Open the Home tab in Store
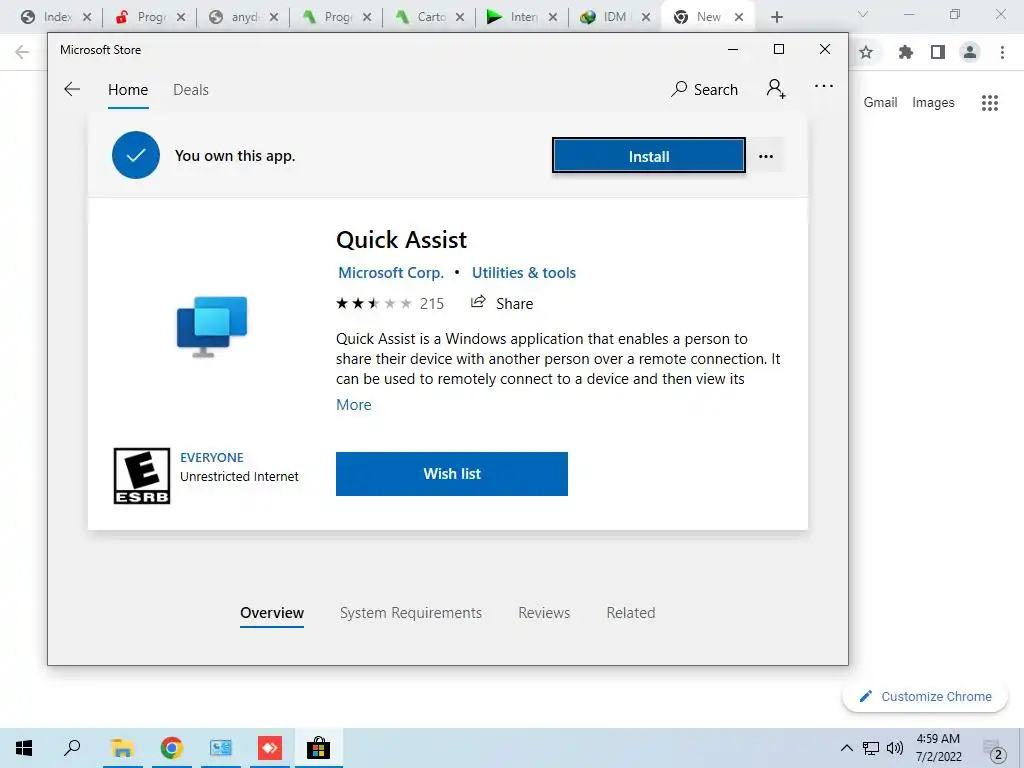 click(x=128, y=89)
